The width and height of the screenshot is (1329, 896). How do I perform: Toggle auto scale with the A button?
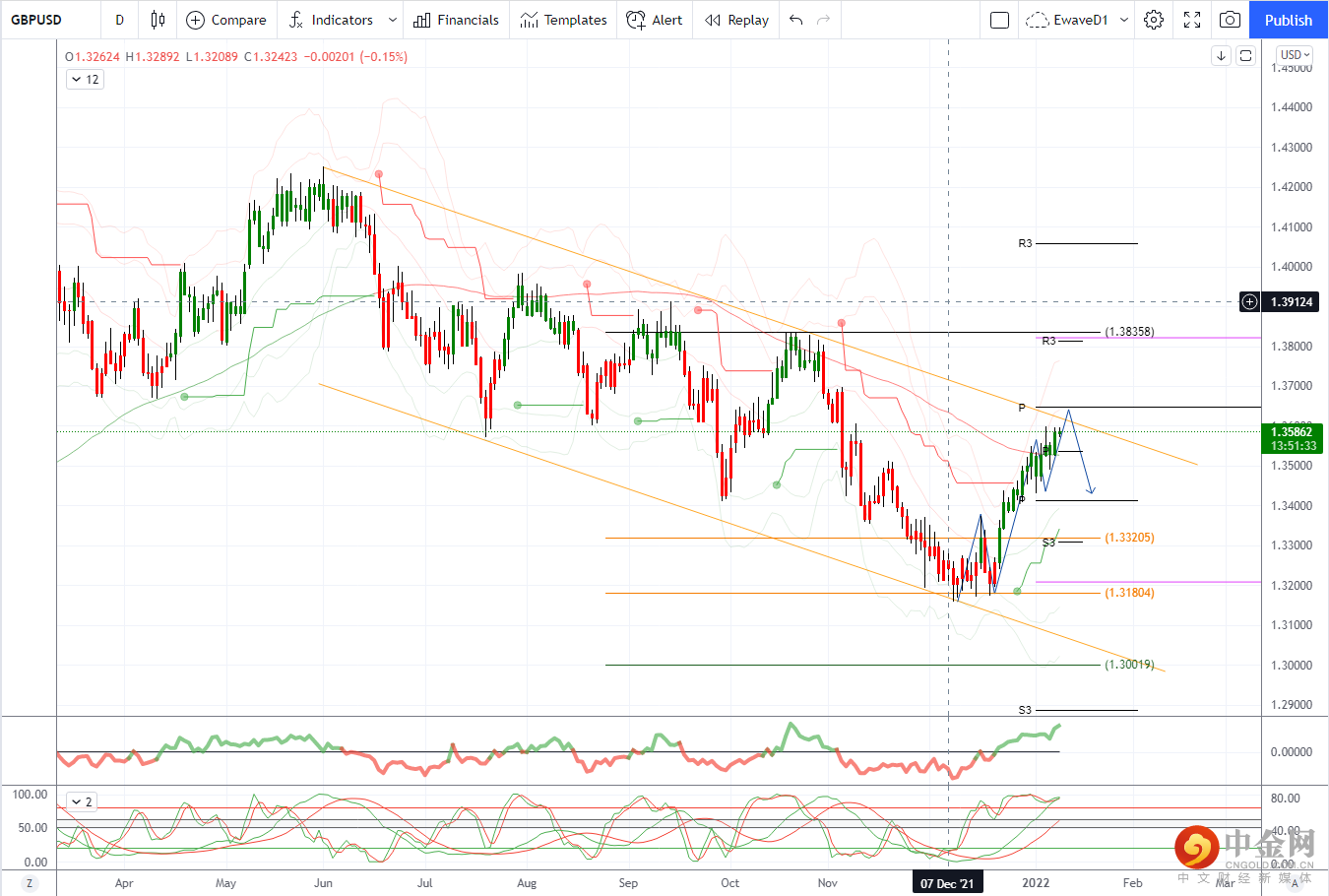(x=1296, y=883)
